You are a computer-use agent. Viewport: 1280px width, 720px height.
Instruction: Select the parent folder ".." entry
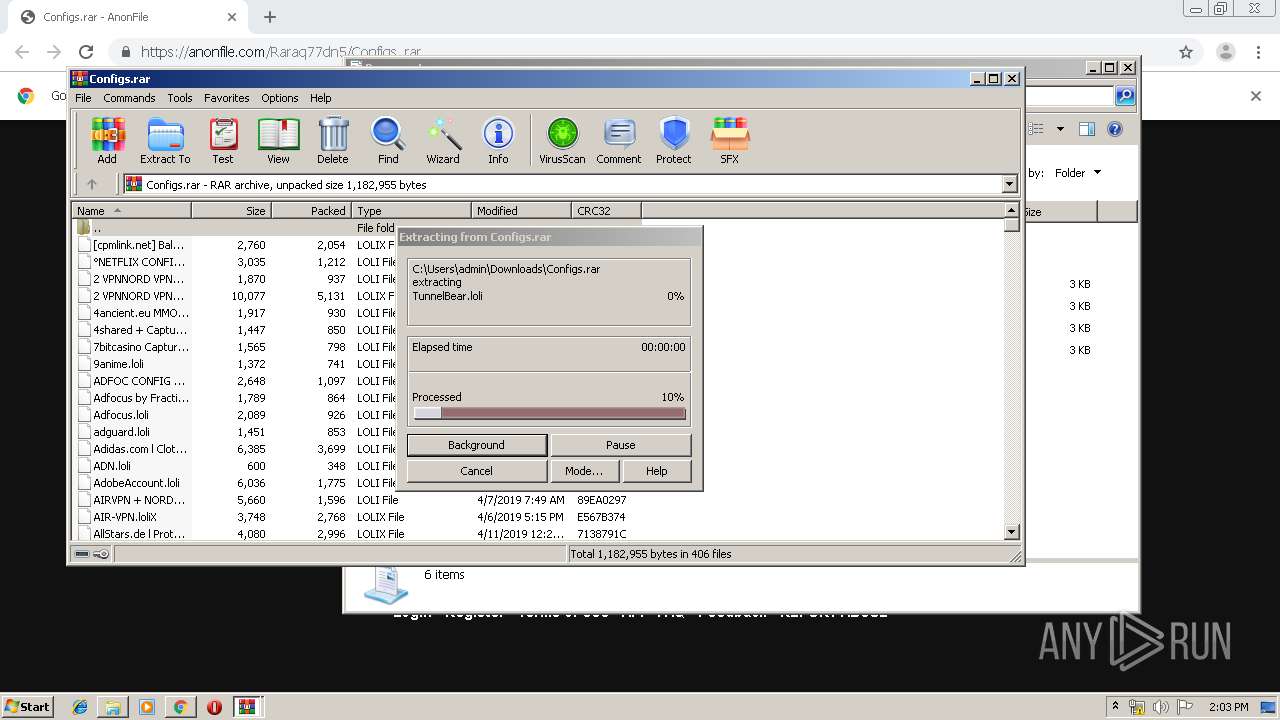point(97,228)
